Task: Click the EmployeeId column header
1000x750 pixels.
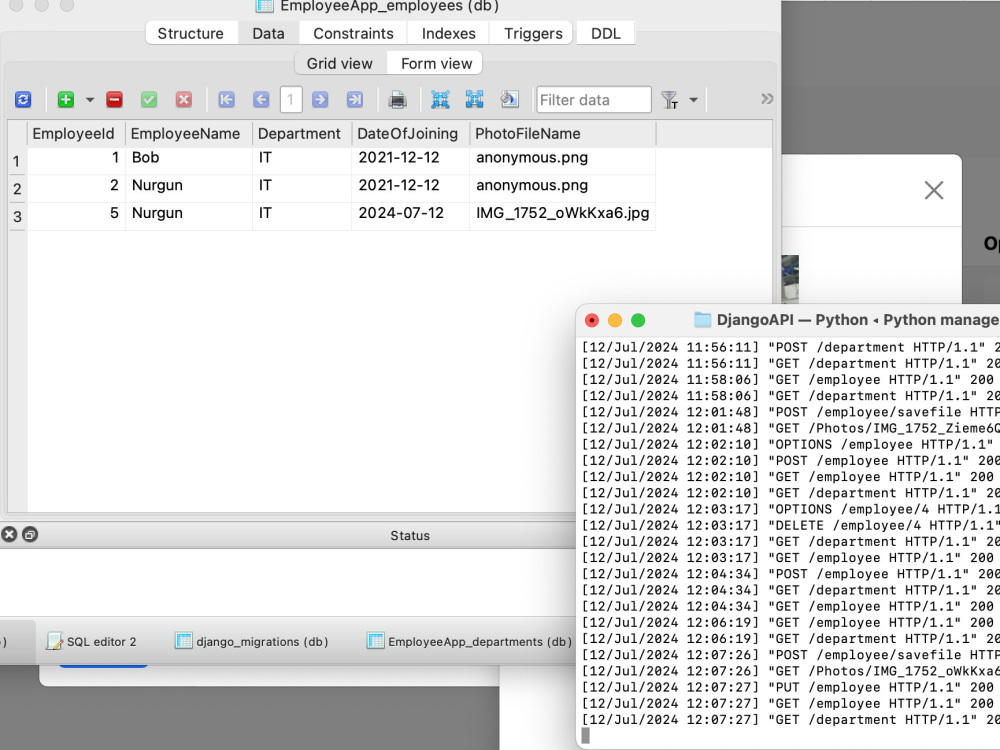Action: tap(76, 134)
